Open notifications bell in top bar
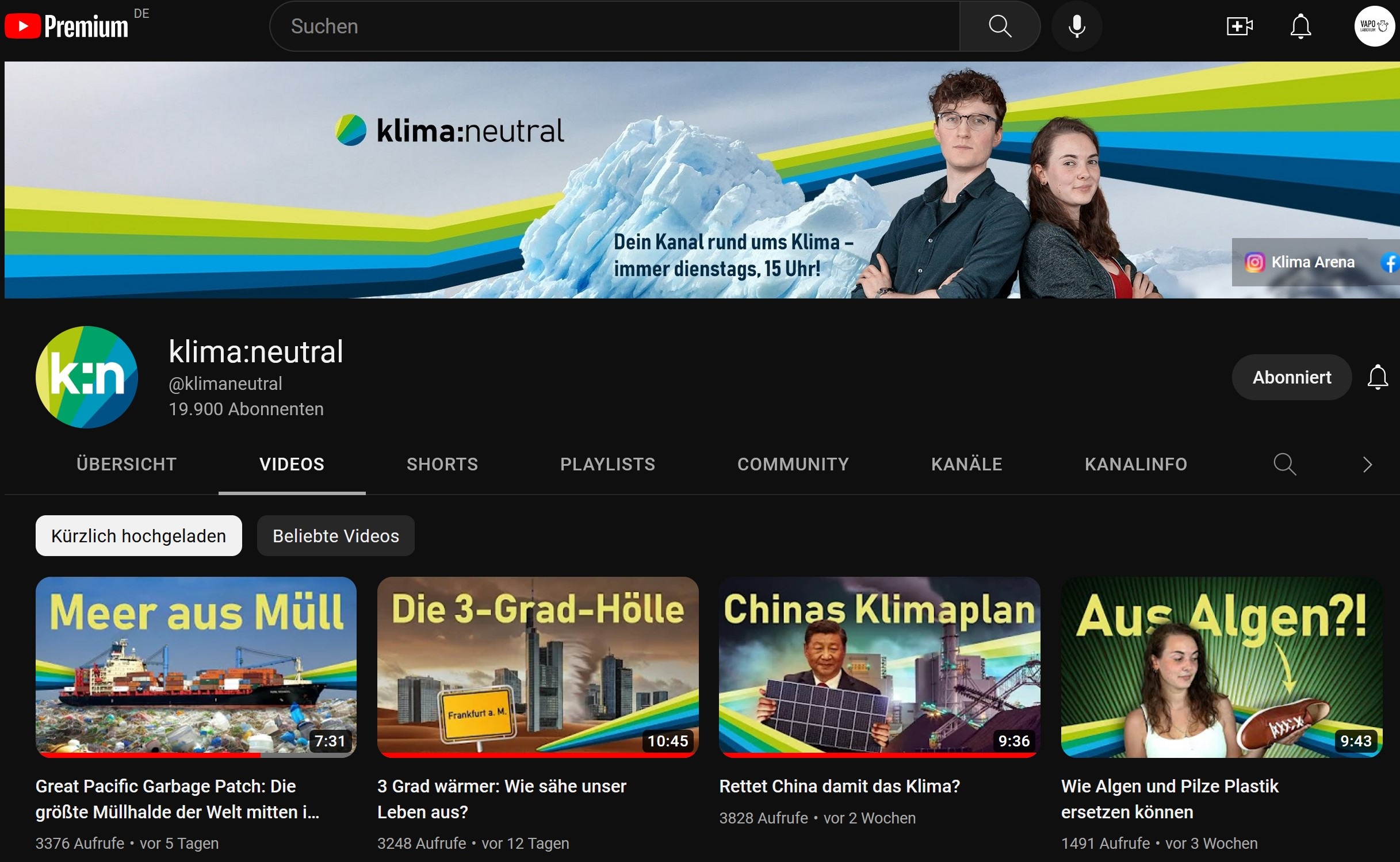The height and width of the screenshot is (862, 1400). 1300,26
